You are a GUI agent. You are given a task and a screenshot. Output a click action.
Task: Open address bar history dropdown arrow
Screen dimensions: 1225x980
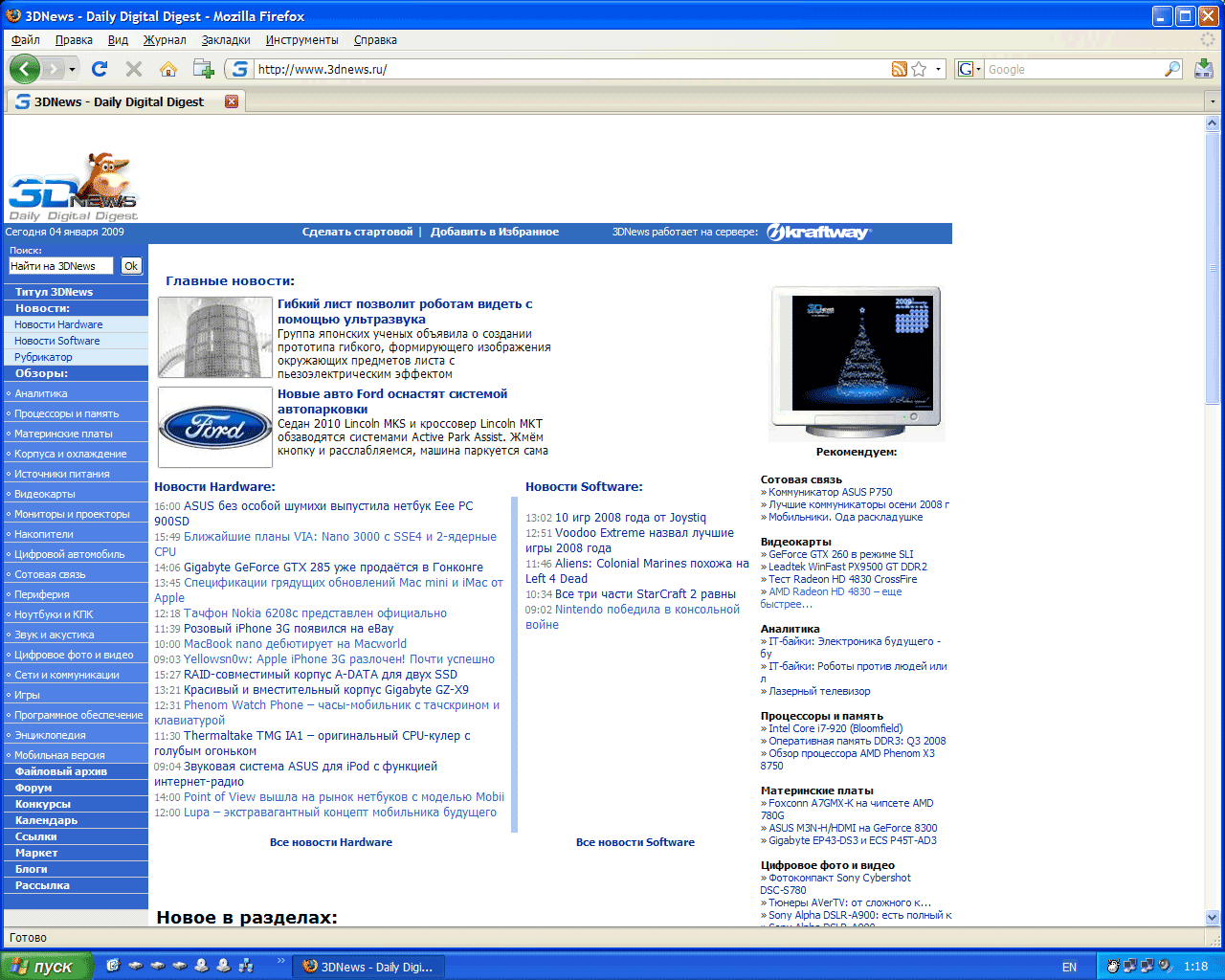coord(939,69)
